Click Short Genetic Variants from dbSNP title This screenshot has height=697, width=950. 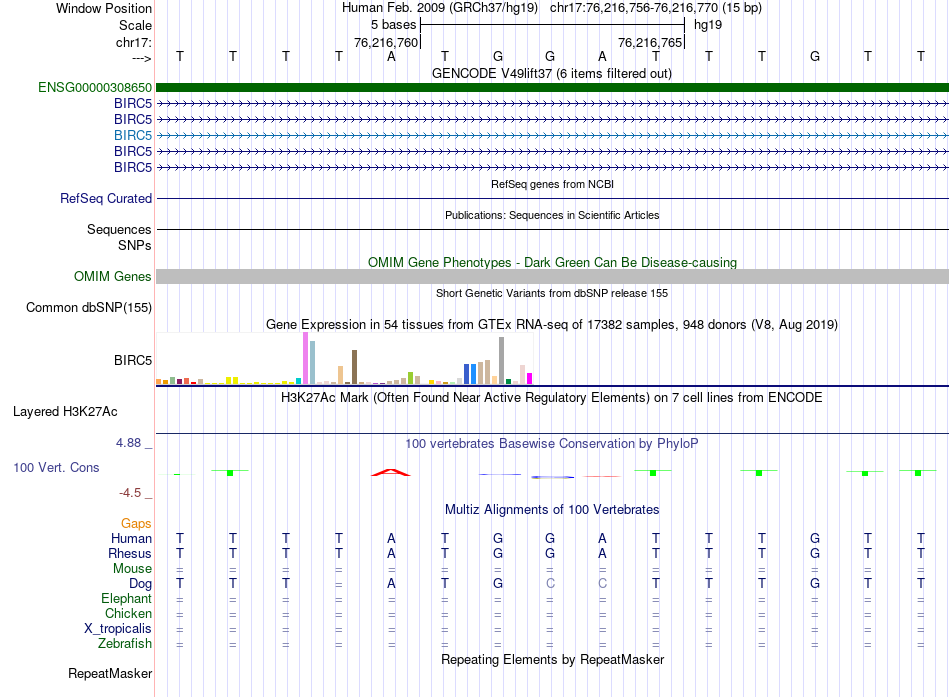point(552,293)
